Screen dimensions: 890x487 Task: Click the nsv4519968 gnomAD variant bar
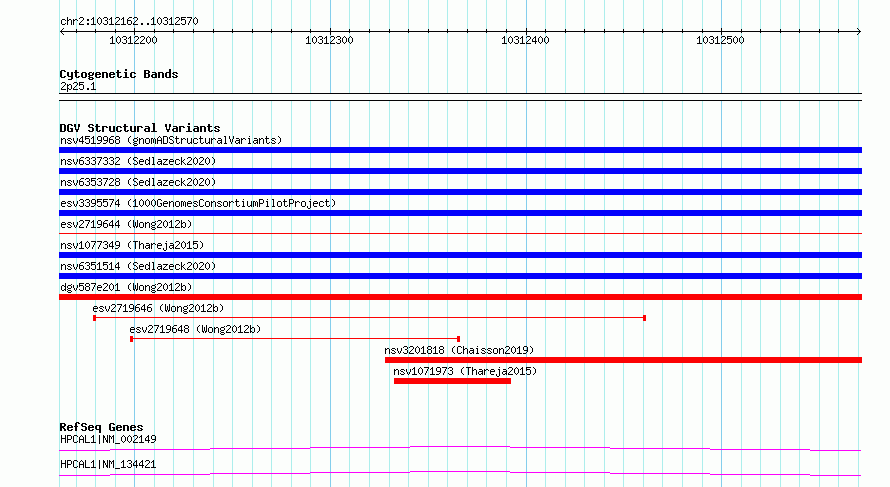point(460,150)
